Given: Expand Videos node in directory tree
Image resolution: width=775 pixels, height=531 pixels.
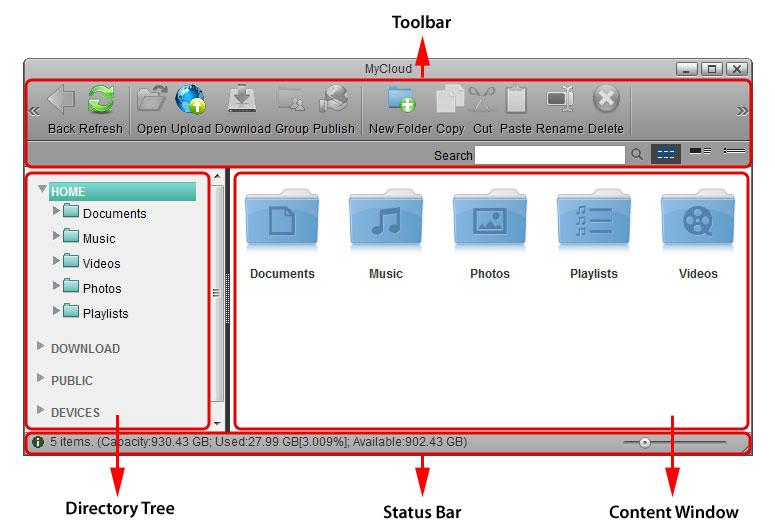Looking at the screenshot, I should pos(56,260).
